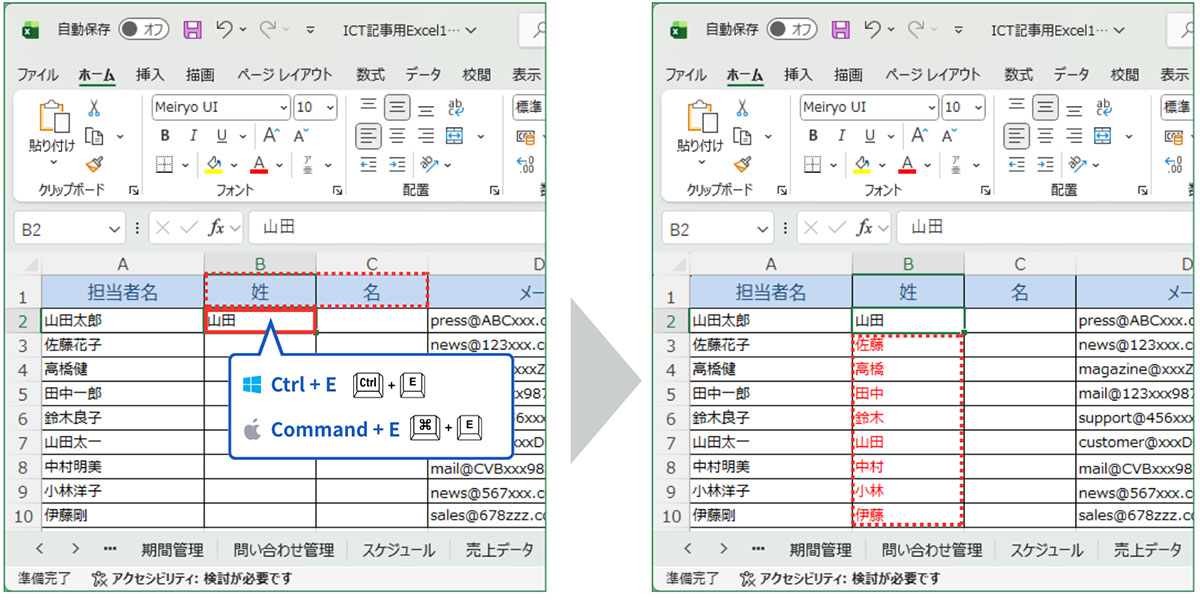Open the フォント group dialog launcher
Image resolution: width=1200 pixels, height=600 pixels.
coord(337,190)
